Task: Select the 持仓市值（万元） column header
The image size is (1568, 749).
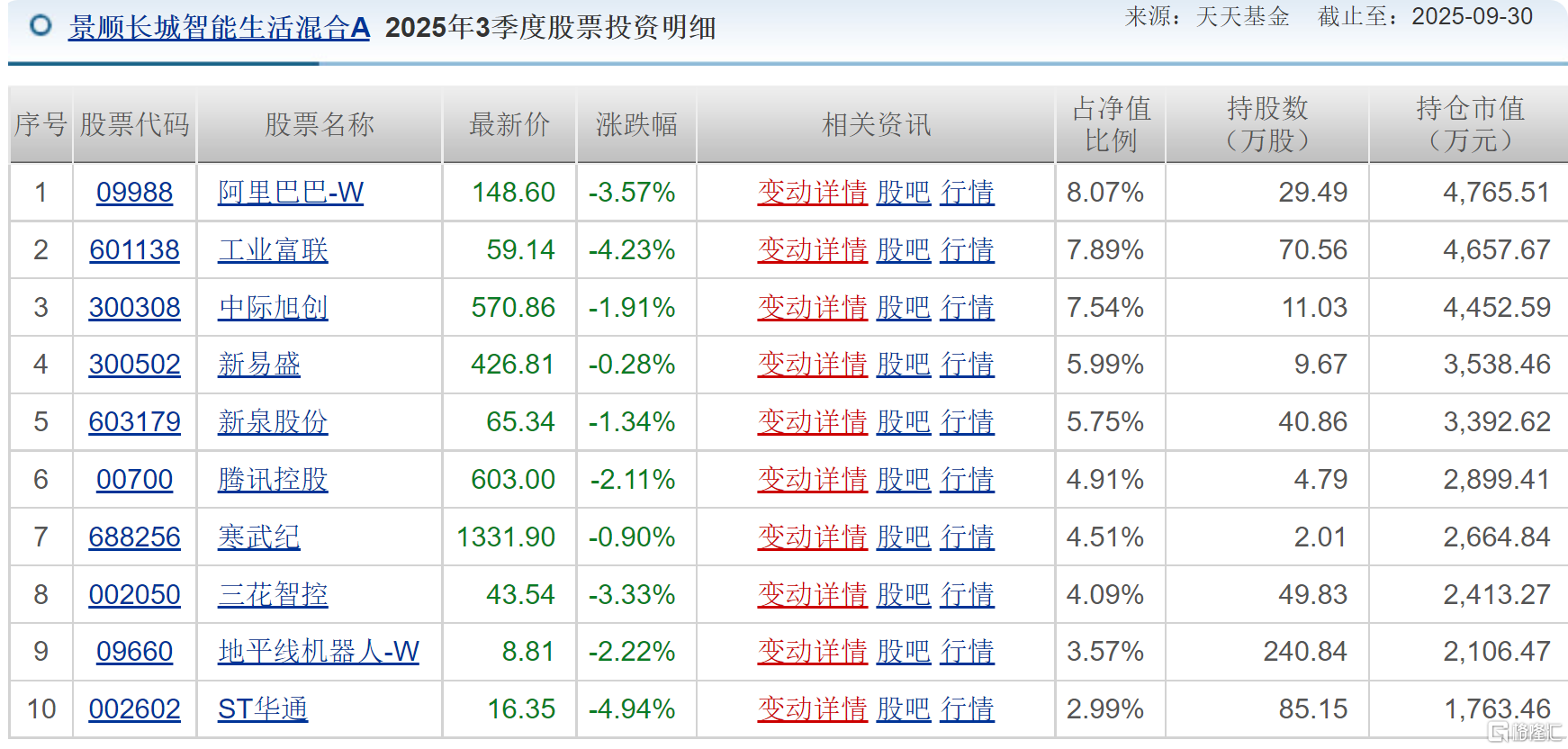Action: (1470, 125)
